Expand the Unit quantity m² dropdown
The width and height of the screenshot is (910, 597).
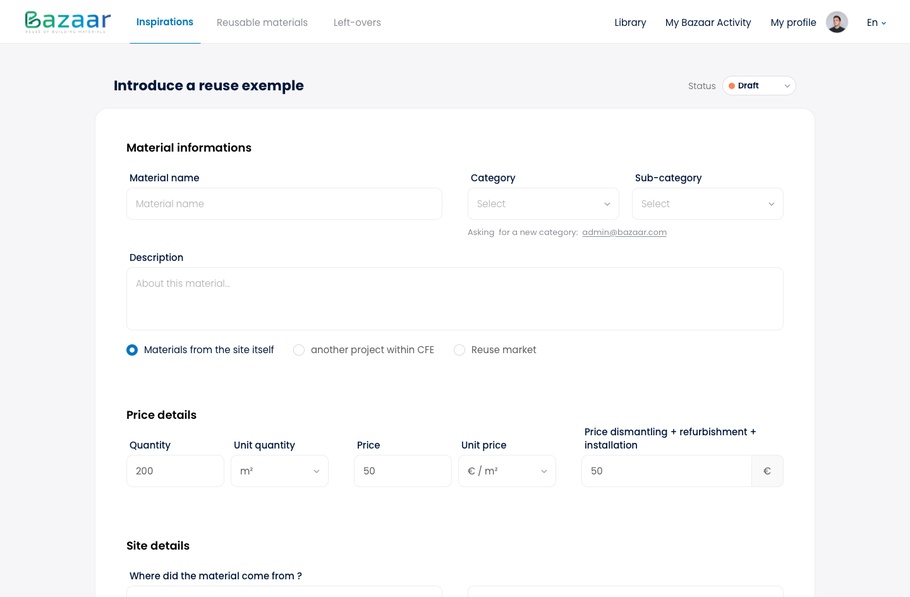[x=279, y=471]
